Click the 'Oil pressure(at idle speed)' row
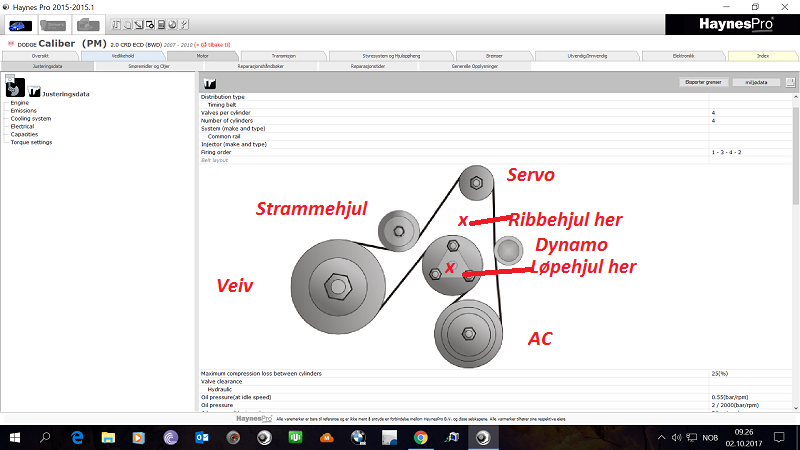The height and width of the screenshot is (450, 800). pyautogui.click(x=495, y=397)
